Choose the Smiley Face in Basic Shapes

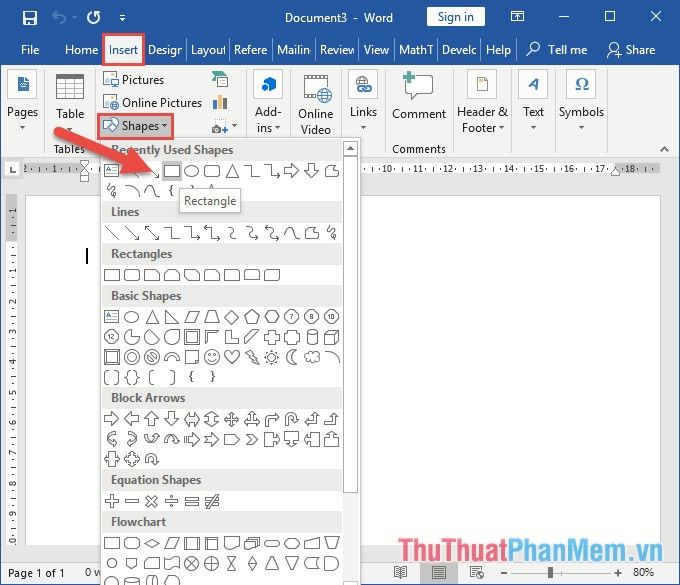pyautogui.click(x=212, y=357)
